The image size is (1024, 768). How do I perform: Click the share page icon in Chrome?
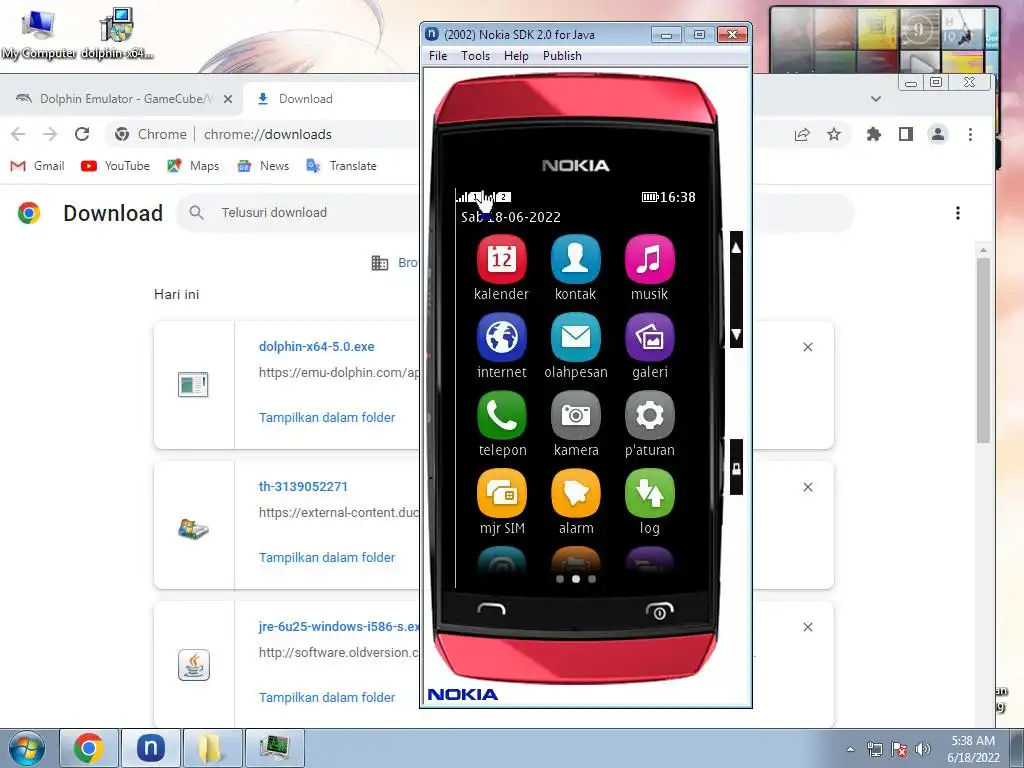[802, 135]
